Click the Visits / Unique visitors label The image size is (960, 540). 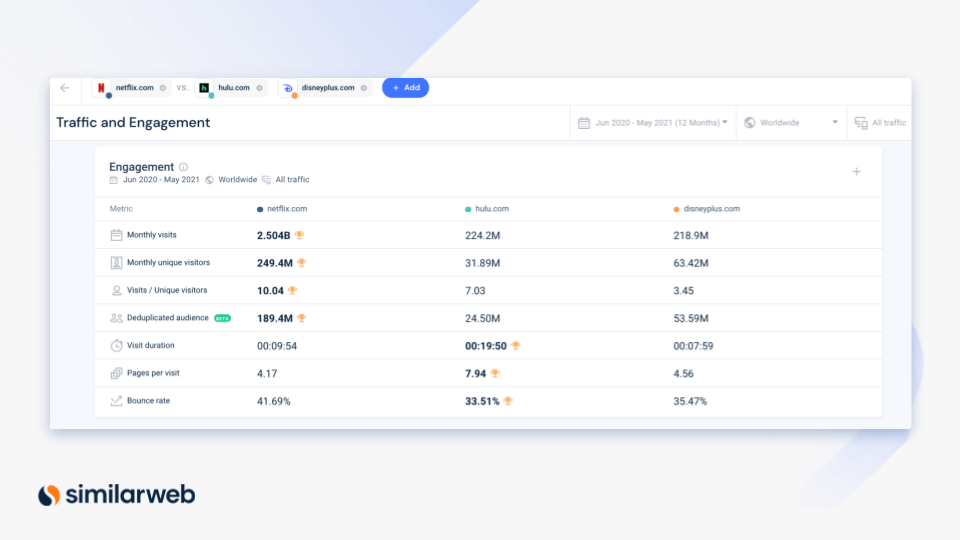[167, 290]
